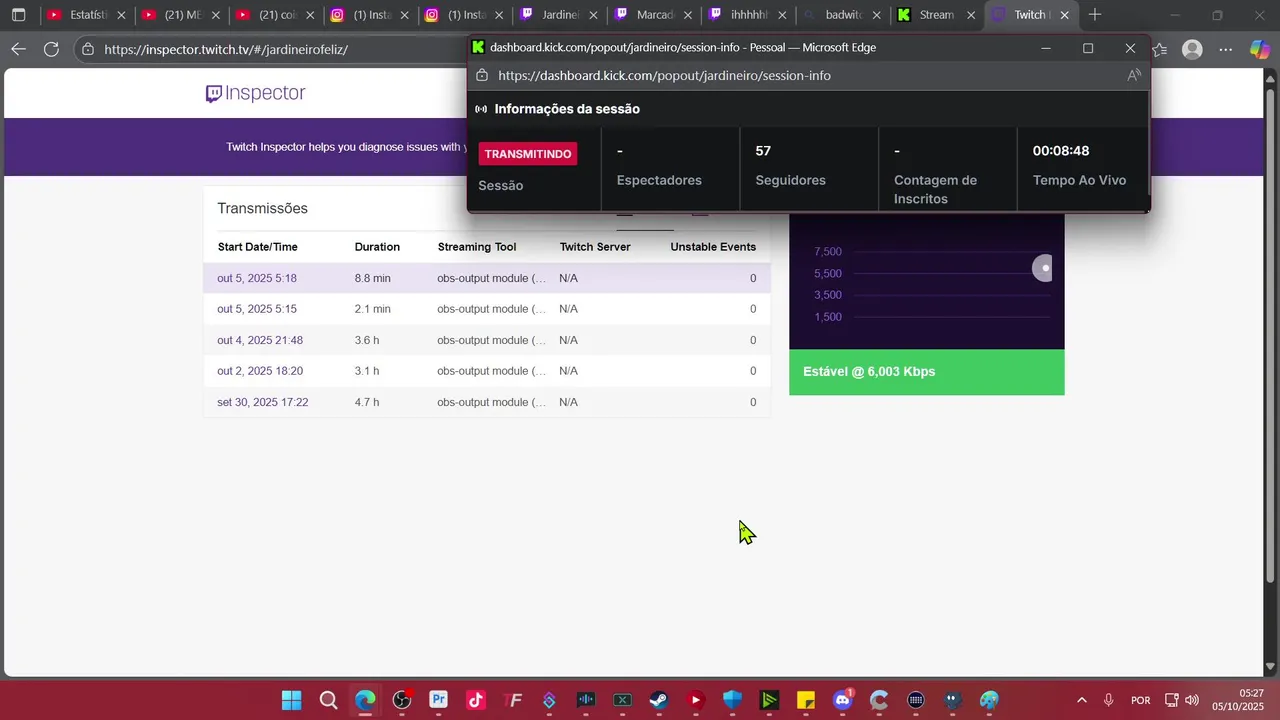Click POR language indicator in tray
The width and height of the screenshot is (1280, 720).
tap(1141, 700)
